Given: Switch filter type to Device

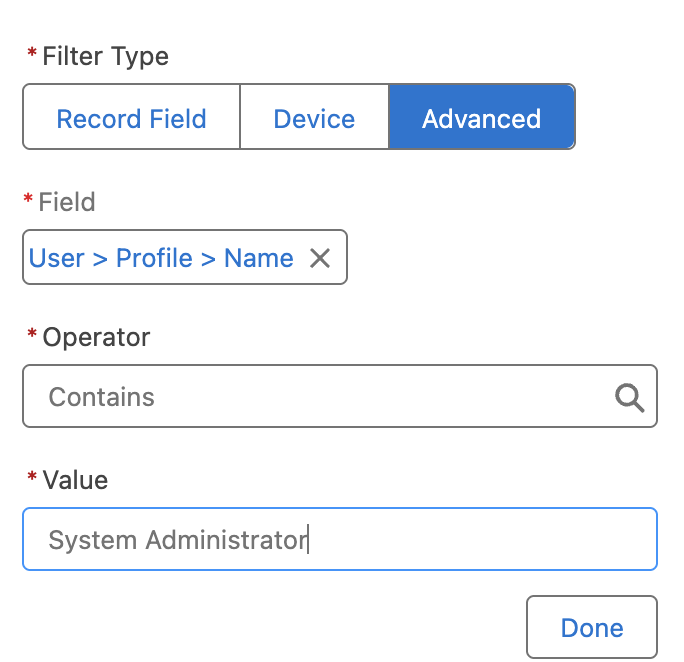Looking at the screenshot, I should pyautogui.click(x=314, y=119).
